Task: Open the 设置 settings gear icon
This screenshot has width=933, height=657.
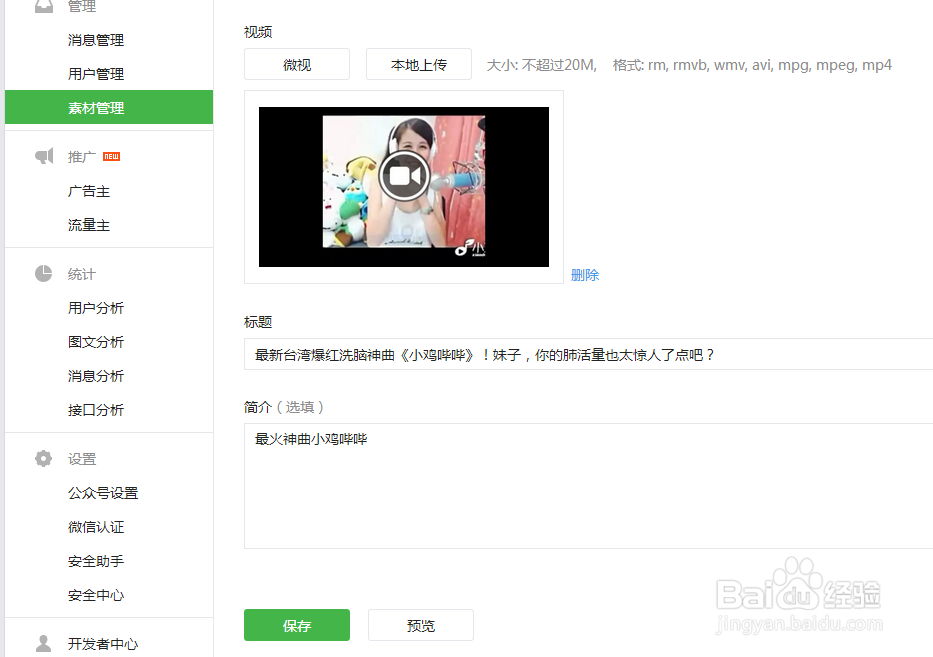Action: [x=43, y=458]
